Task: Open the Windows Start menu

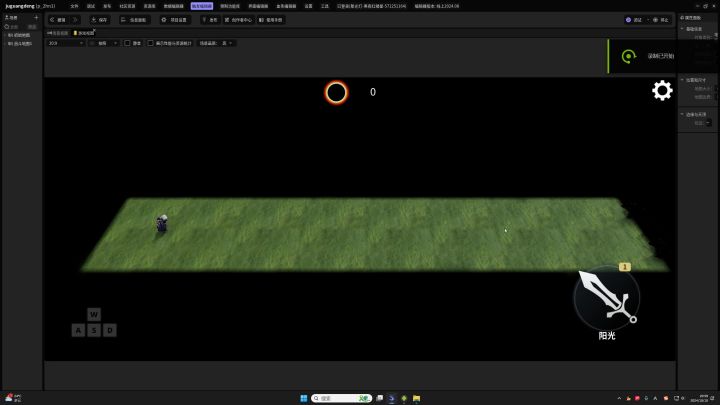Action: point(304,398)
